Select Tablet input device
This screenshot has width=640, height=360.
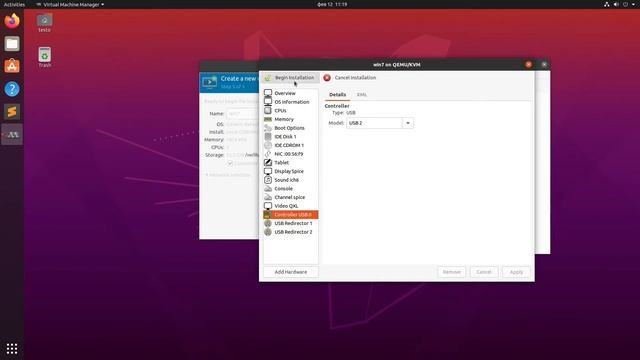click(291, 162)
